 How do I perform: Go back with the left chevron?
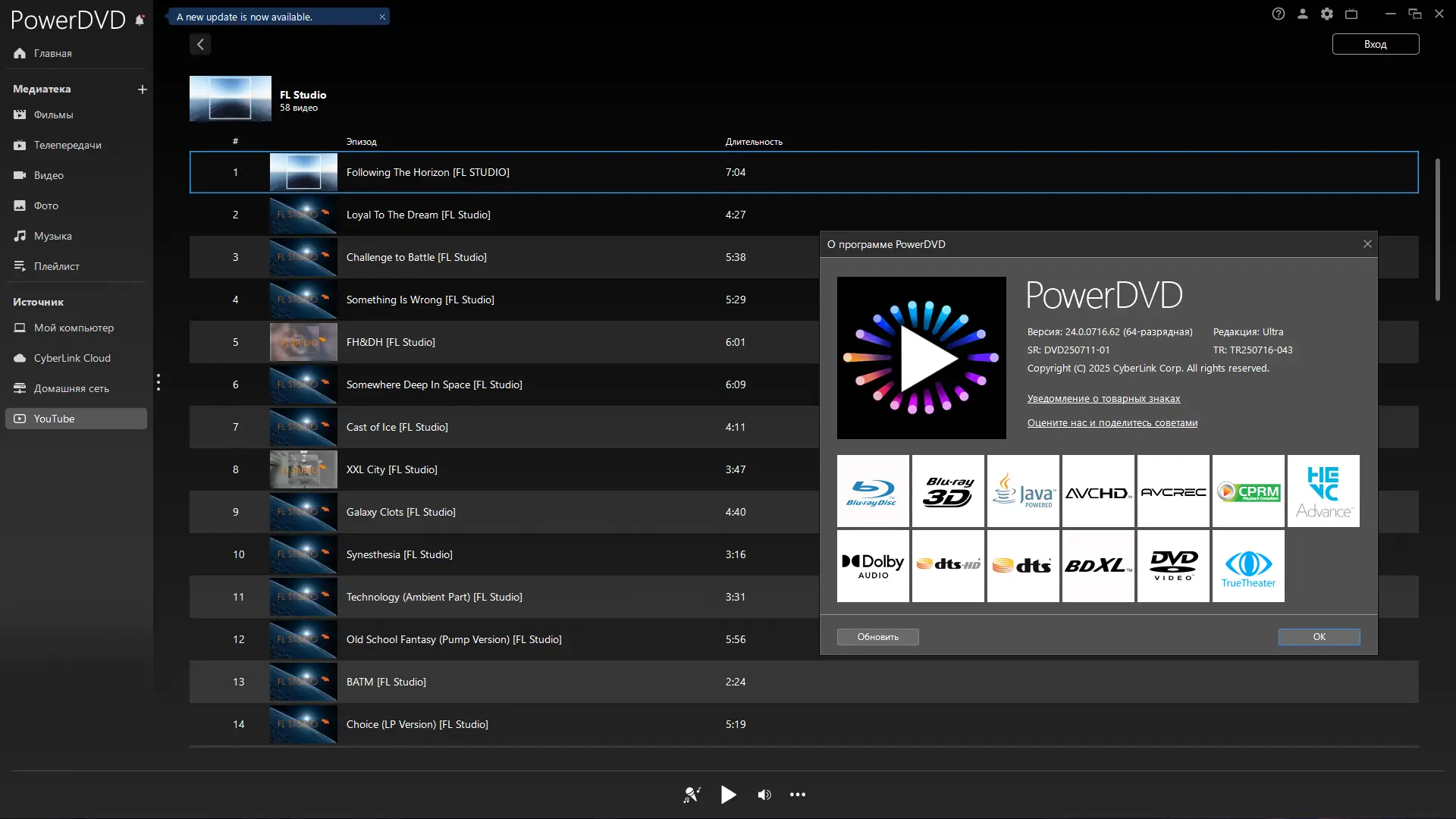pyautogui.click(x=200, y=45)
